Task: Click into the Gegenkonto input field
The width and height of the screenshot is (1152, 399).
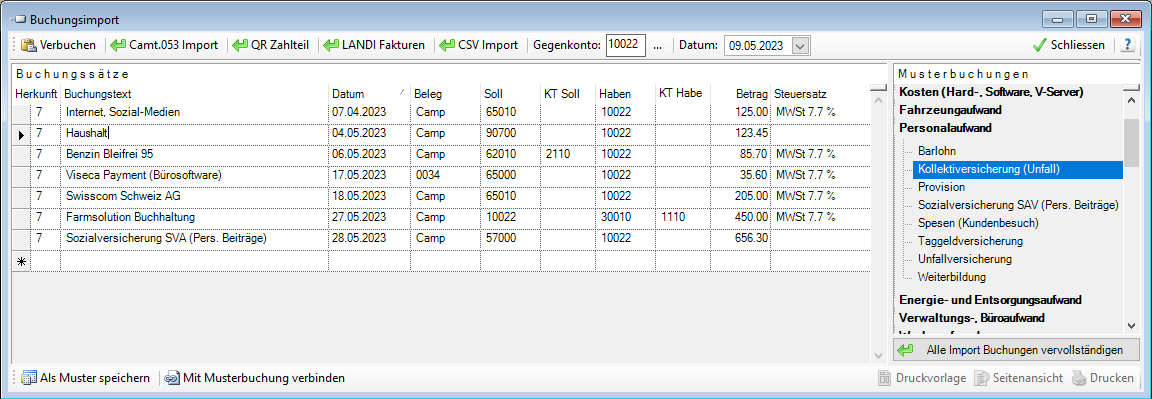Action: coord(625,45)
